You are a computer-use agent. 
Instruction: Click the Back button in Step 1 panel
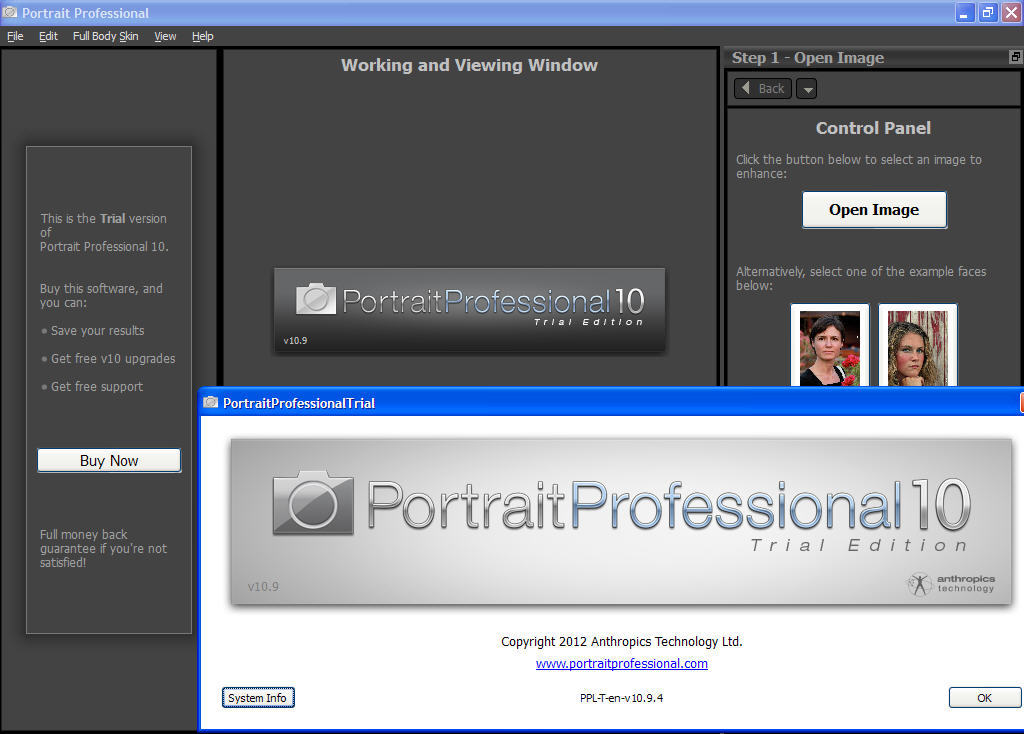point(763,88)
